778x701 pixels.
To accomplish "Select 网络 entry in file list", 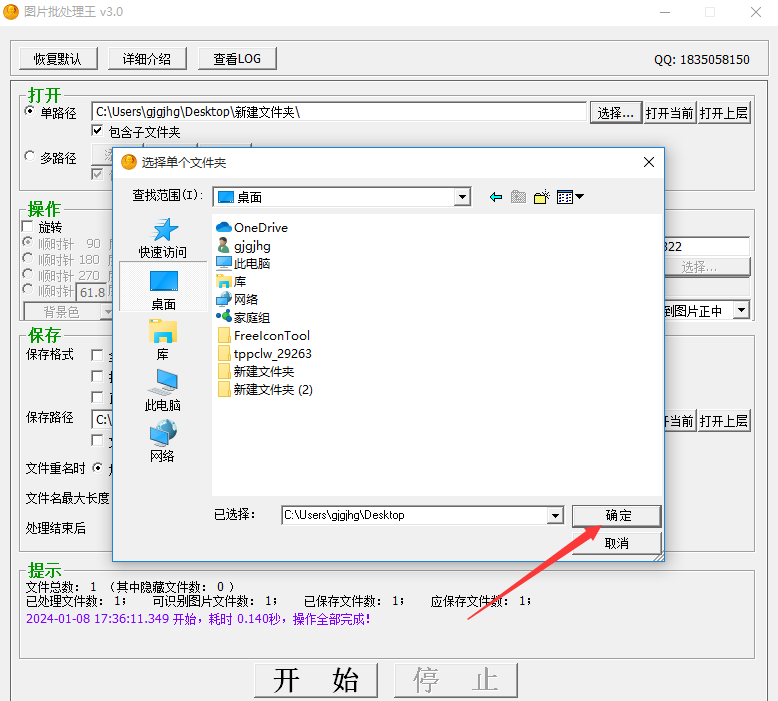I will [x=237, y=299].
